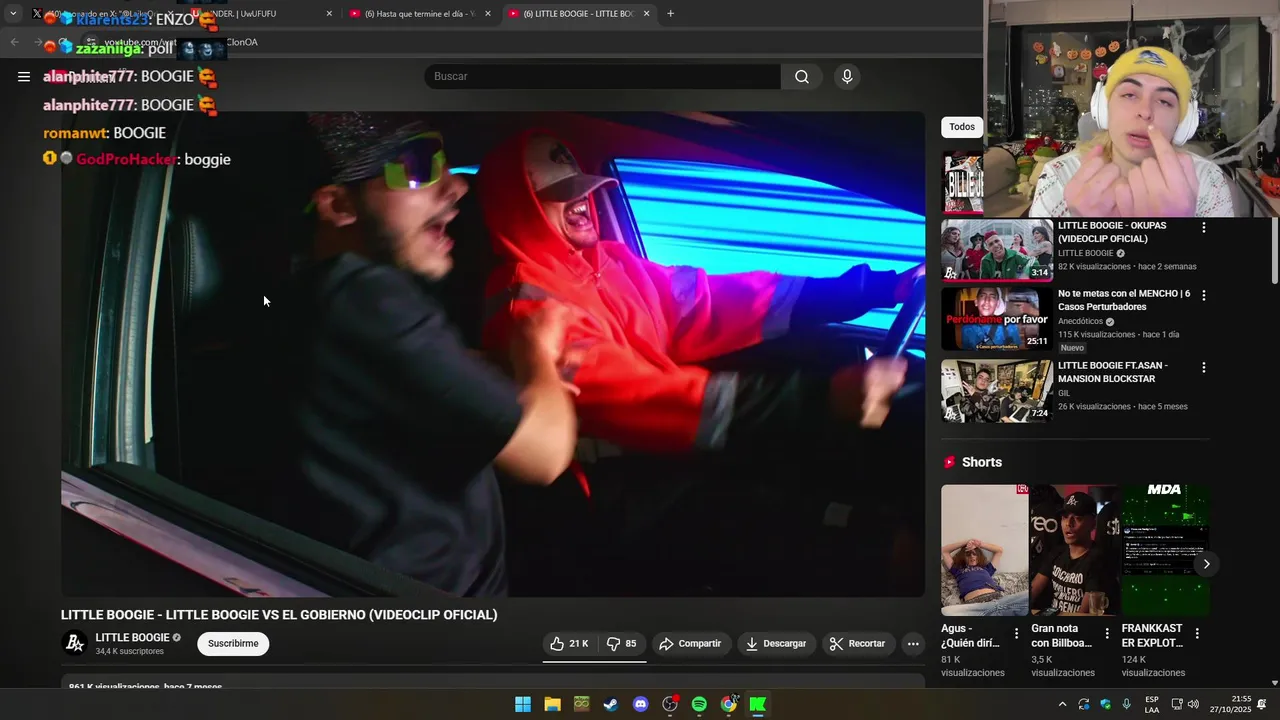The image size is (1280, 720).
Task: Open options for the FRANKKAST short
Action: click(1196, 633)
